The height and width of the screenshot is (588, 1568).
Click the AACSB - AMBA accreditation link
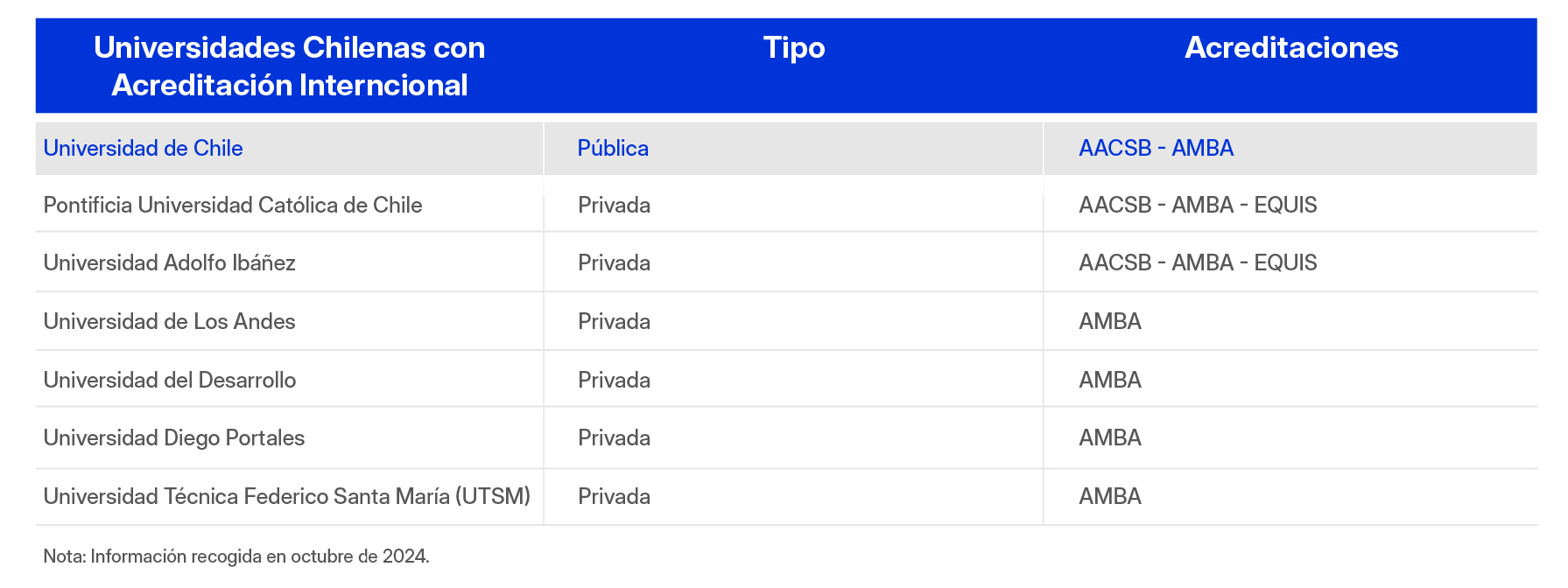(x=1156, y=149)
